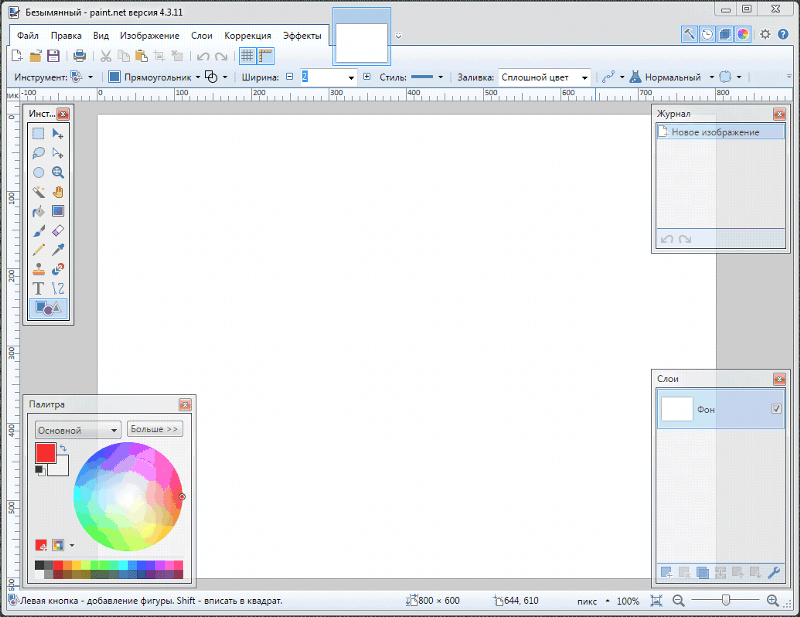Image resolution: width=800 pixels, height=617 pixels.
Task: Open the Ширина width value dropdown
Action: (351, 77)
